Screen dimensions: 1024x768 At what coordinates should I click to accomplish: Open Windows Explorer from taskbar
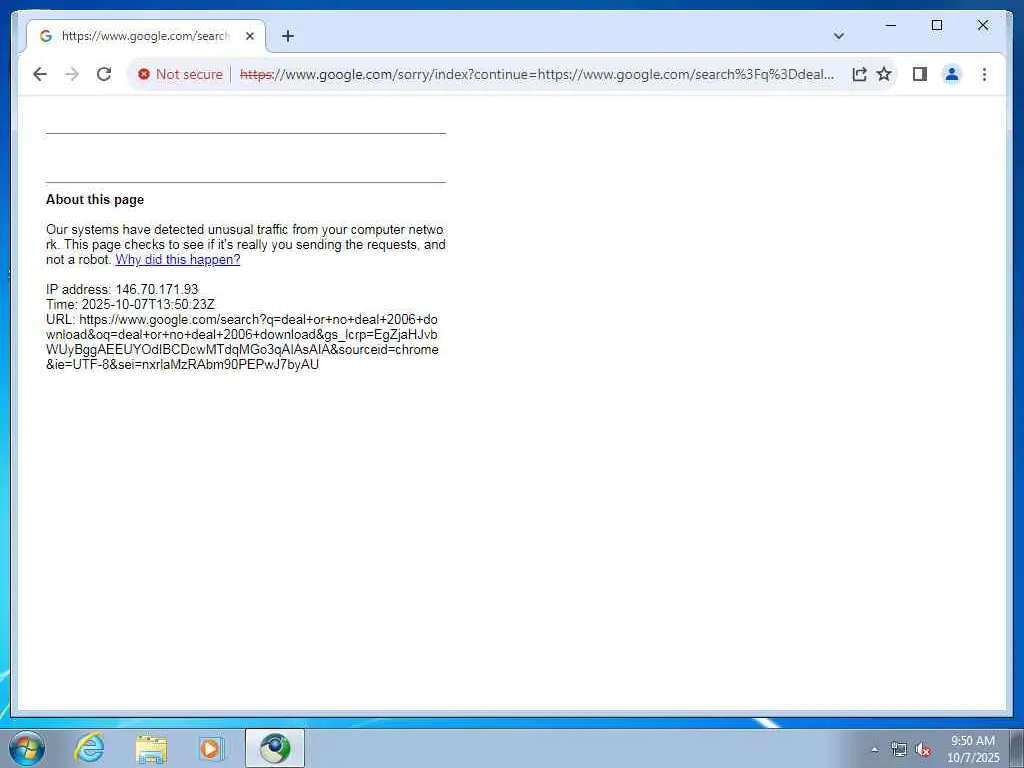point(151,748)
